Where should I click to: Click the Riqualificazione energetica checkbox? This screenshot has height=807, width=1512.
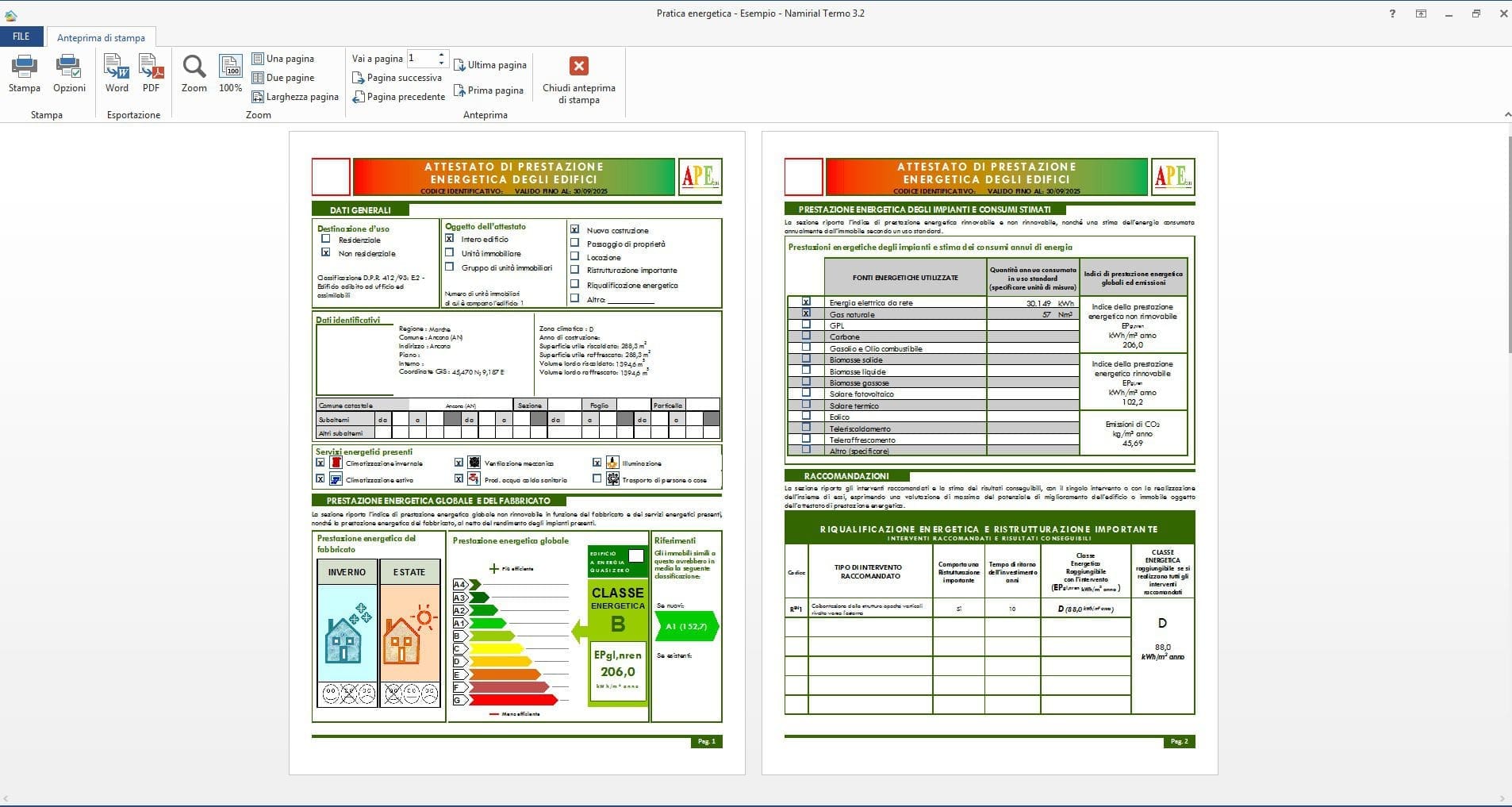pos(575,284)
